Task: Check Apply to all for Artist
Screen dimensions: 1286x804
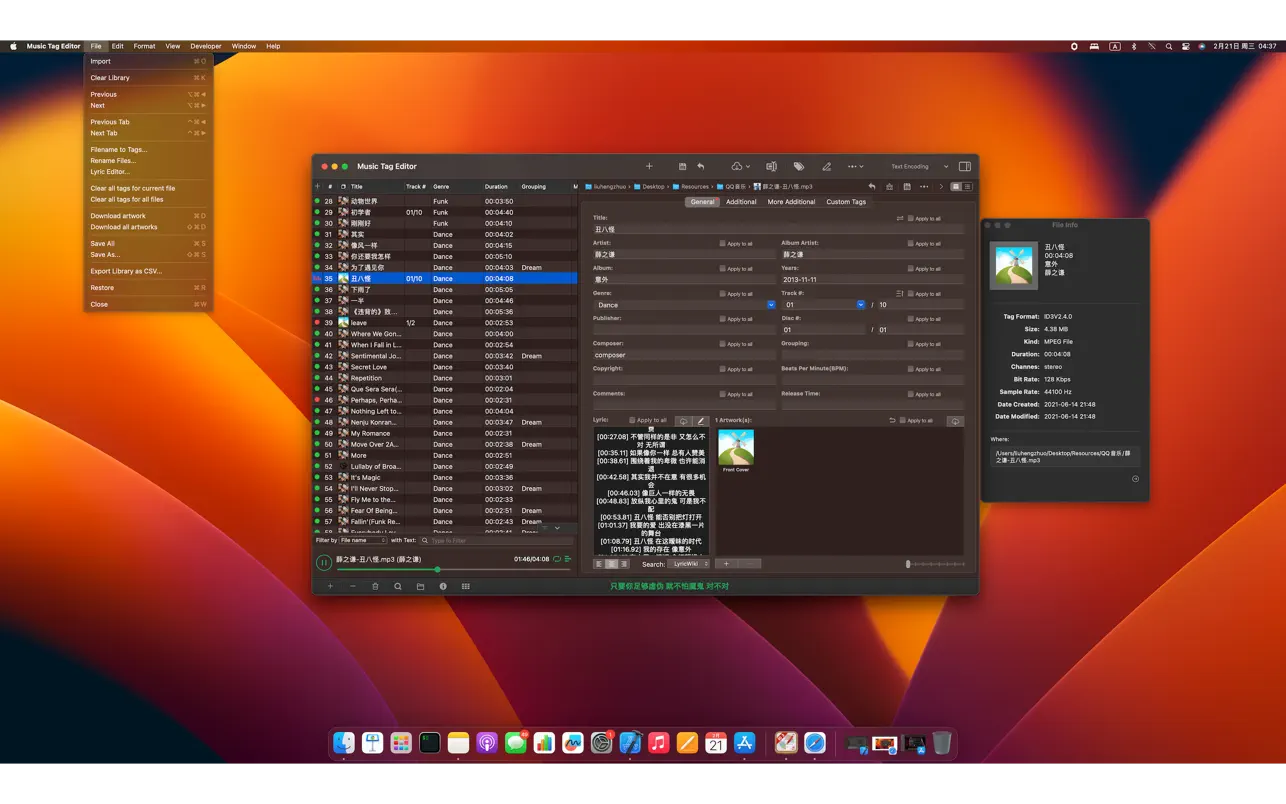Action: (x=723, y=244)
